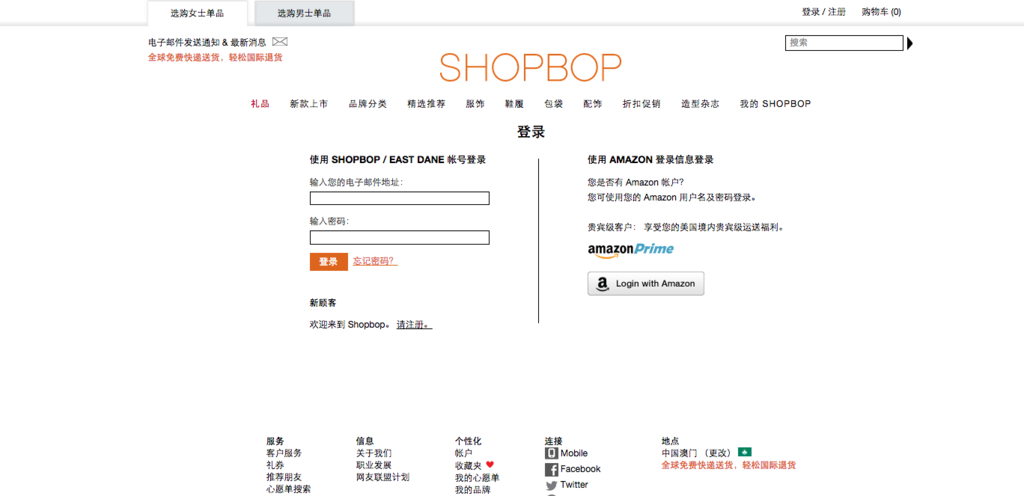The width and height of the screenshot is (1024, 496).
Task: Open the 网友联盟计划 footer link
Action: point(383,477)
